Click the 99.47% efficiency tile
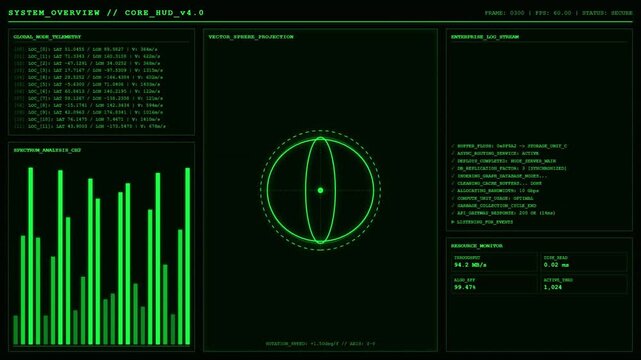641x360 pixels. pos(494,284)
